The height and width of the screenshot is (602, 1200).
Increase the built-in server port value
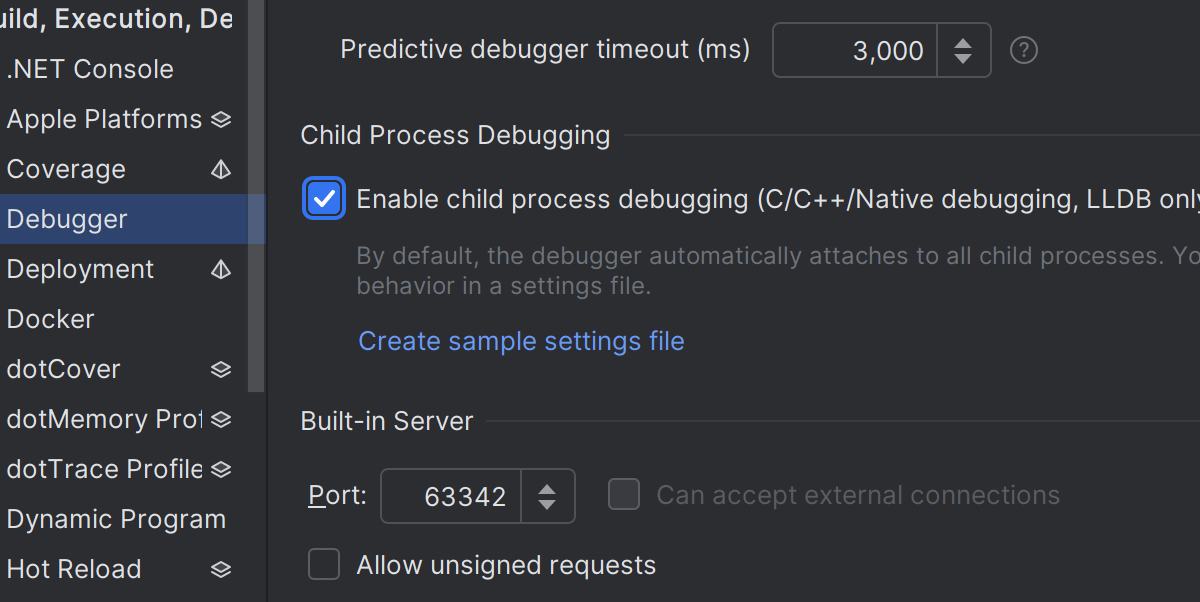click(547, 488)
